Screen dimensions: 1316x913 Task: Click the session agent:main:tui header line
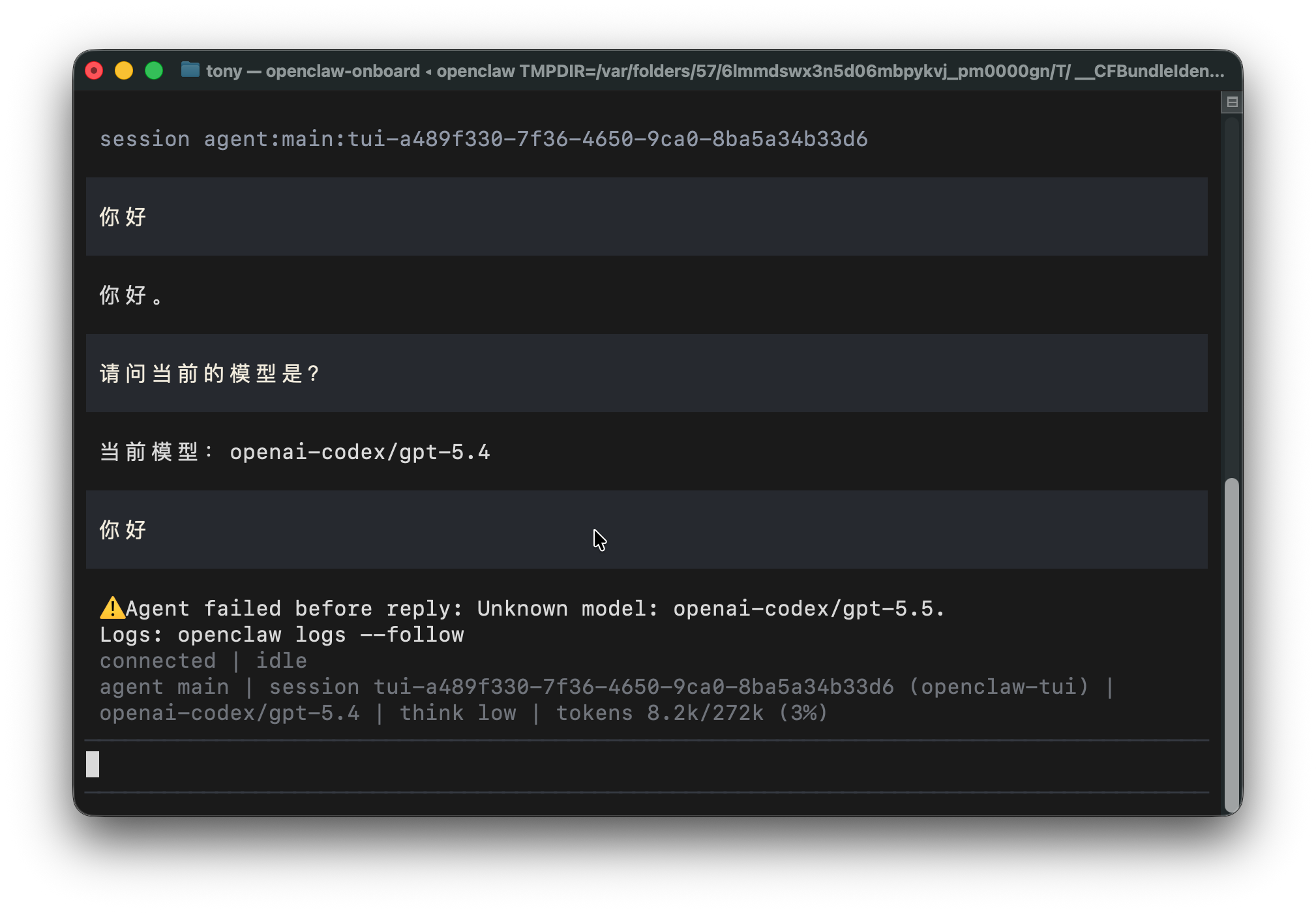click(483, 139)
